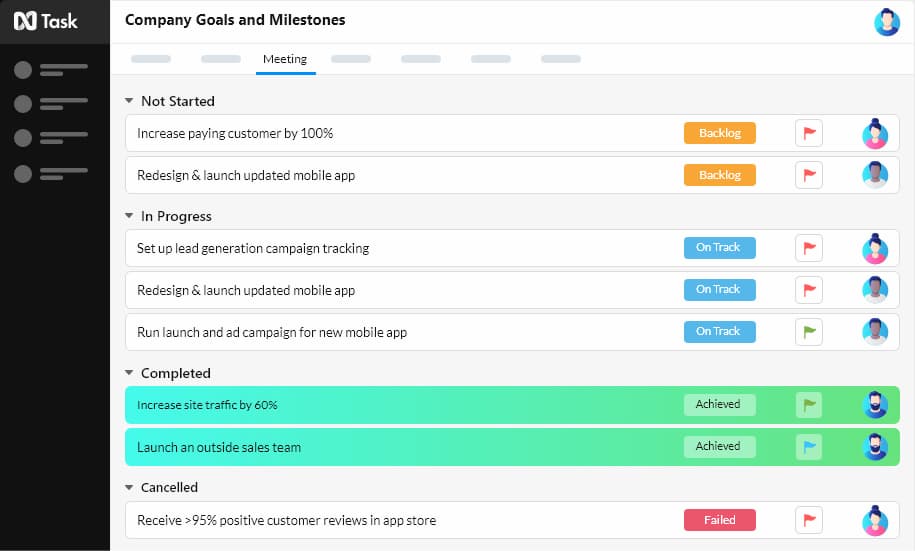The width and height of the screenshot is (915, 551).
Task: Click the Failed status badge
Action: coord(719,520)
